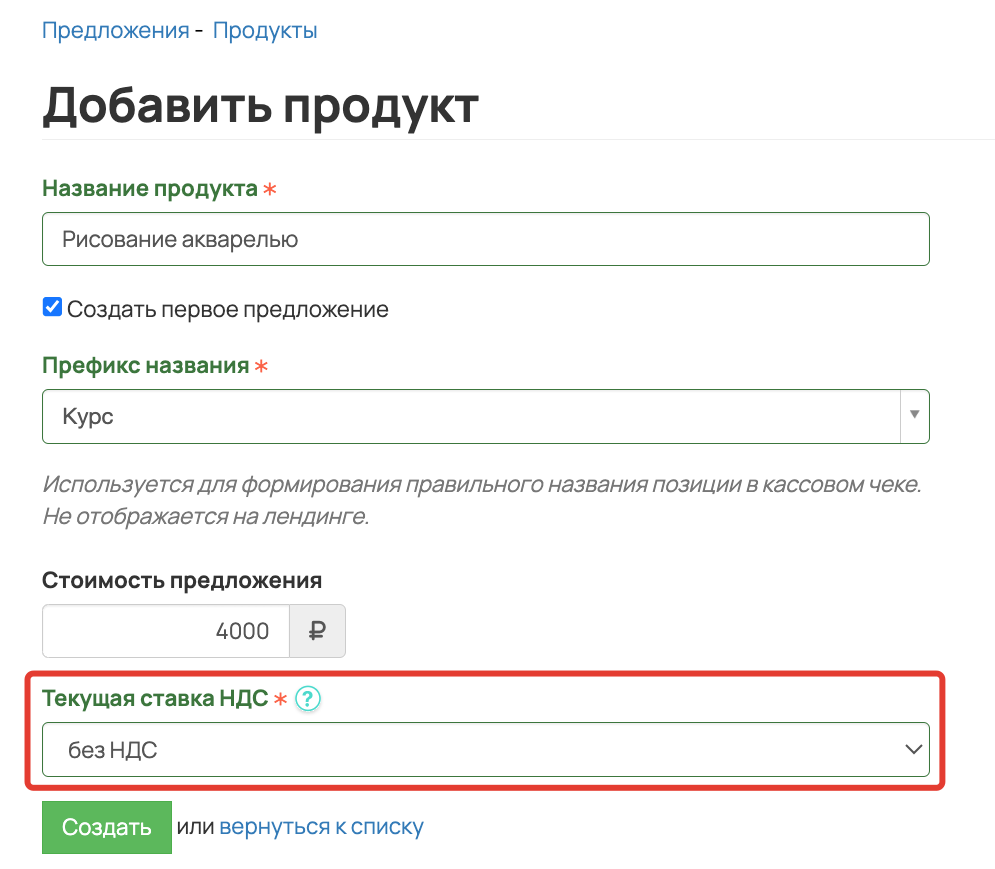
Task: Open the Продукты breadcrumb link
Action: [x=265, y=30]
